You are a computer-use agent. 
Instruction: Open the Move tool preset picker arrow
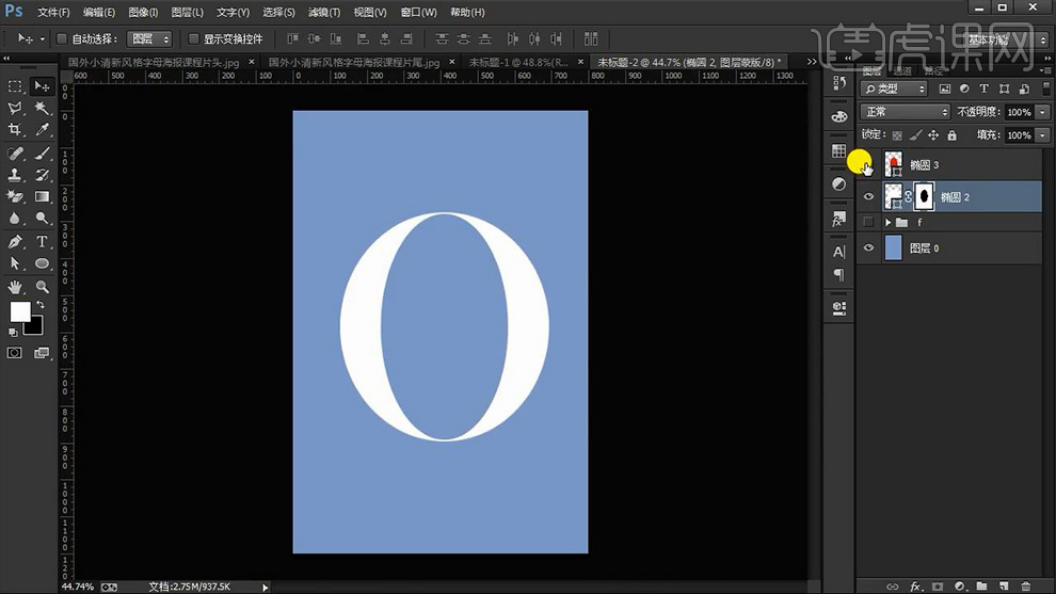[42, 39]
